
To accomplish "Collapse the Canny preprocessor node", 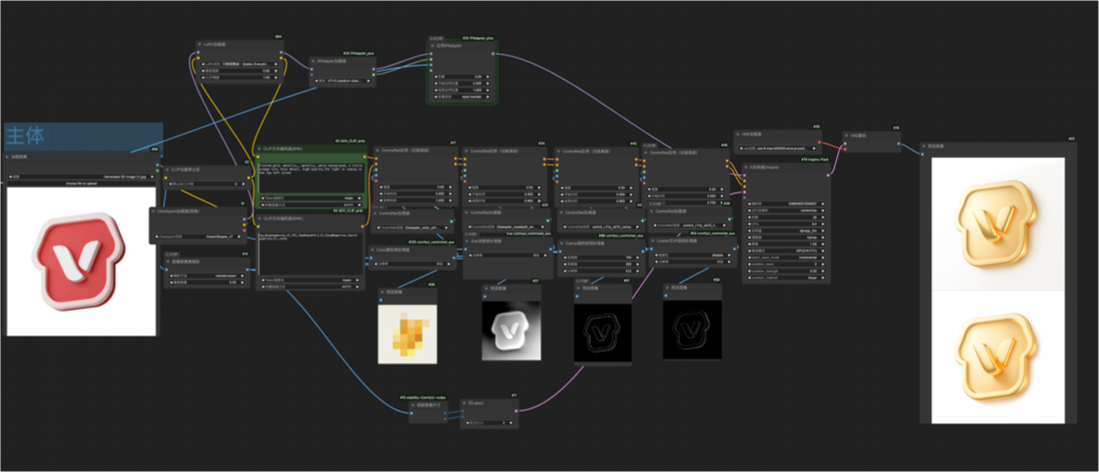I will click(x=561, y=243).
